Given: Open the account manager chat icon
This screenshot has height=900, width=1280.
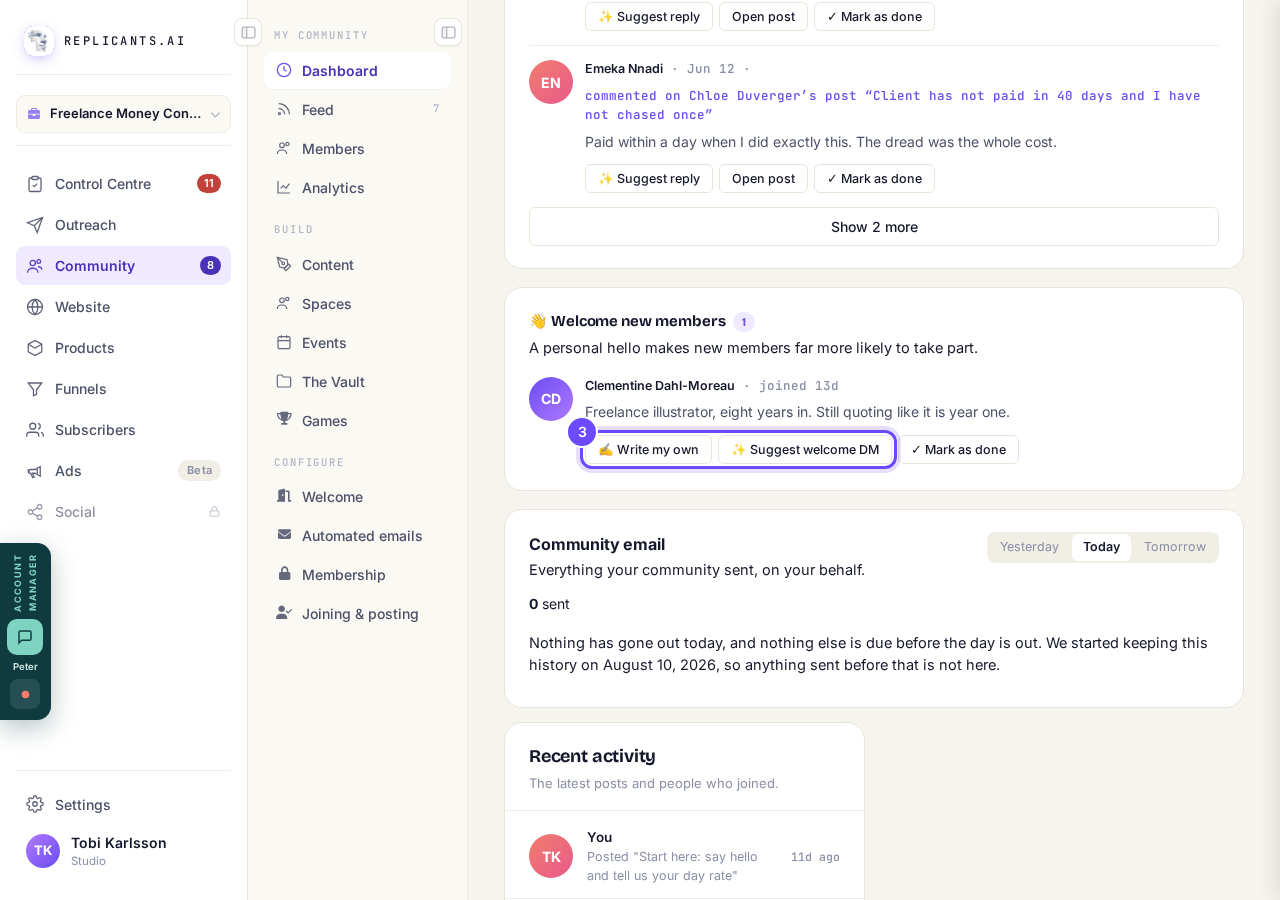Looking at the screenshot, I should click(x=25, y=637).
